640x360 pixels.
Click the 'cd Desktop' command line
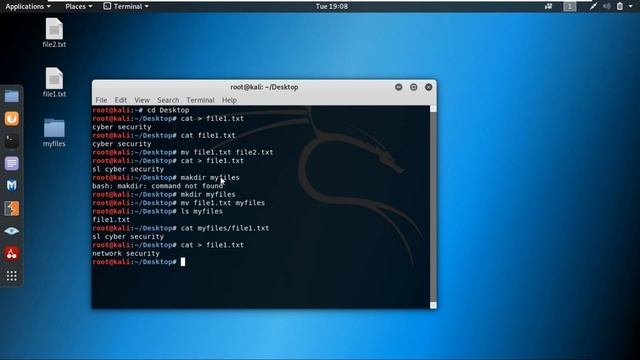[168, 110]
